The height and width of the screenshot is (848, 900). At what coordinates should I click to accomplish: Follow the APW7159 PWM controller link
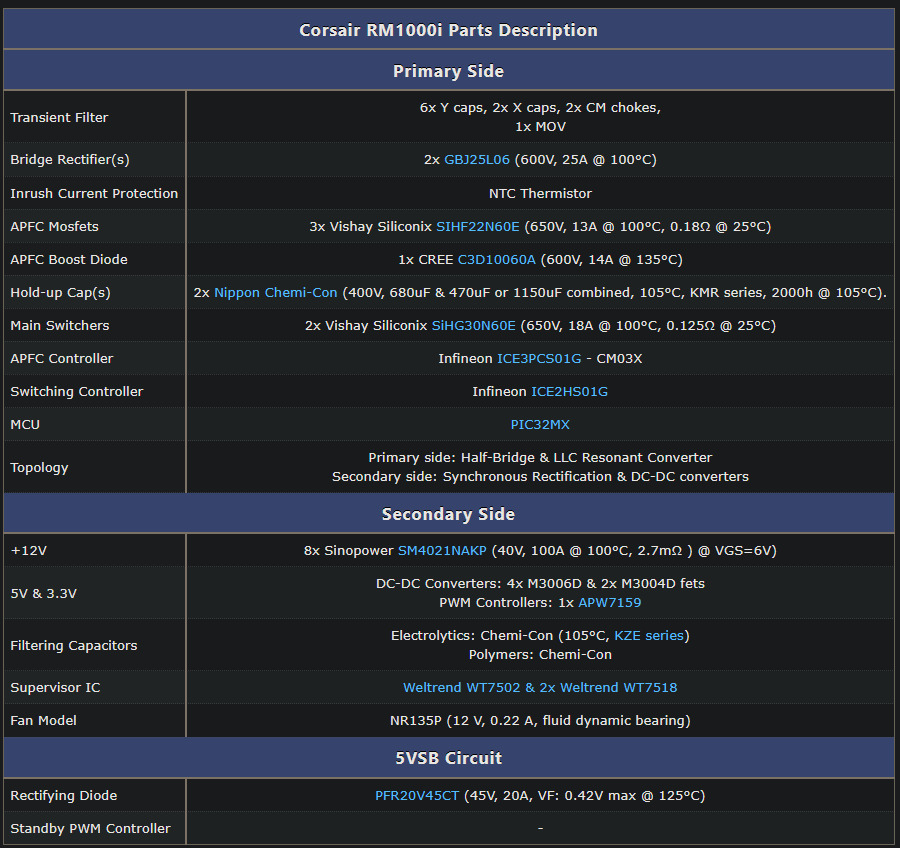[610, 603]
